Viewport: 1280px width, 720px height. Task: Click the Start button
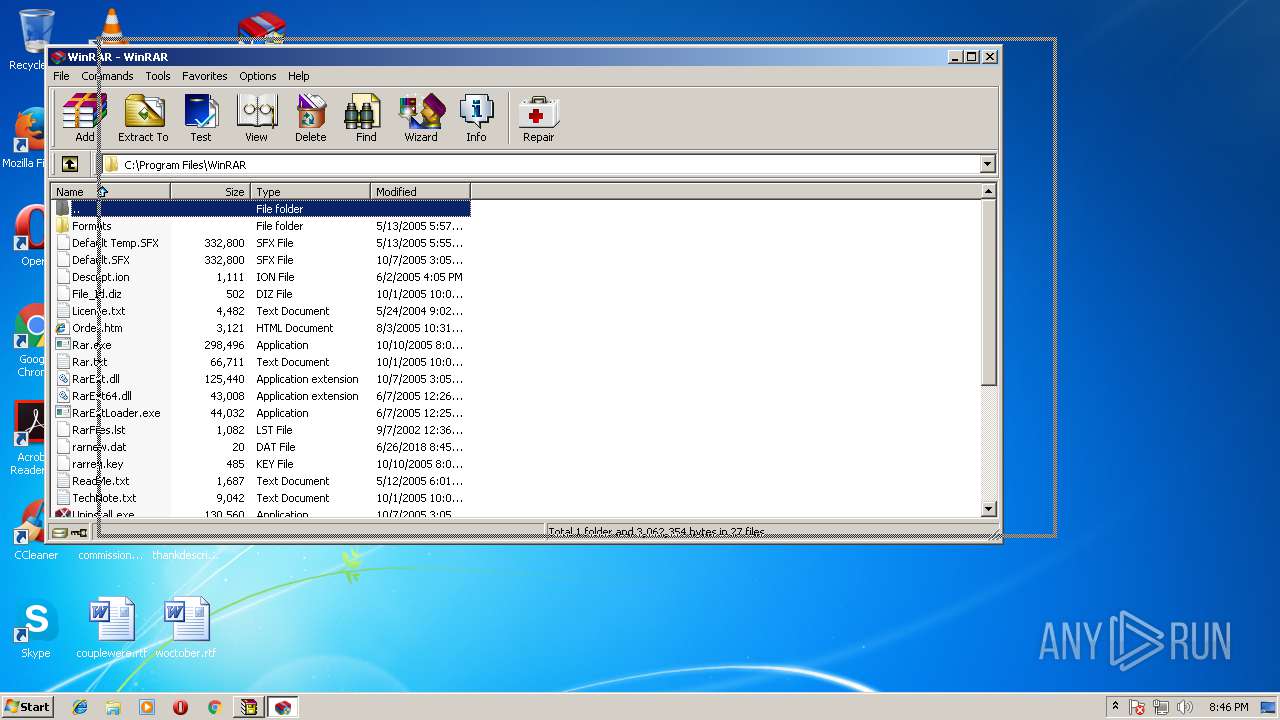tap(27, 707)
